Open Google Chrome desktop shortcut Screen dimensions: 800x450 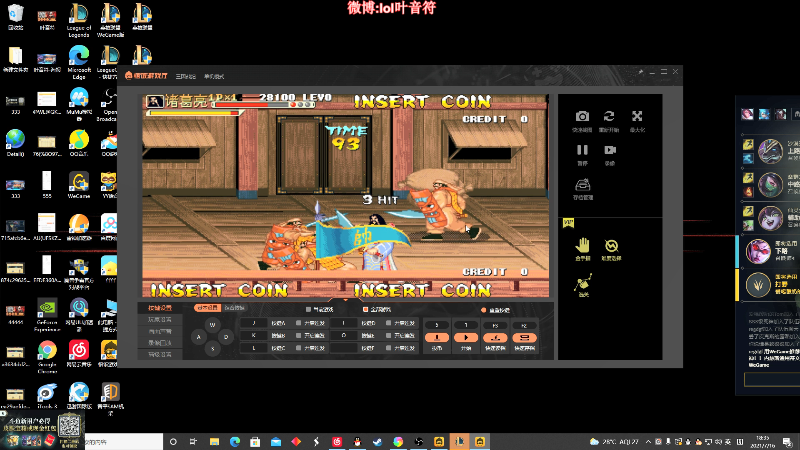tap(47, 357)
